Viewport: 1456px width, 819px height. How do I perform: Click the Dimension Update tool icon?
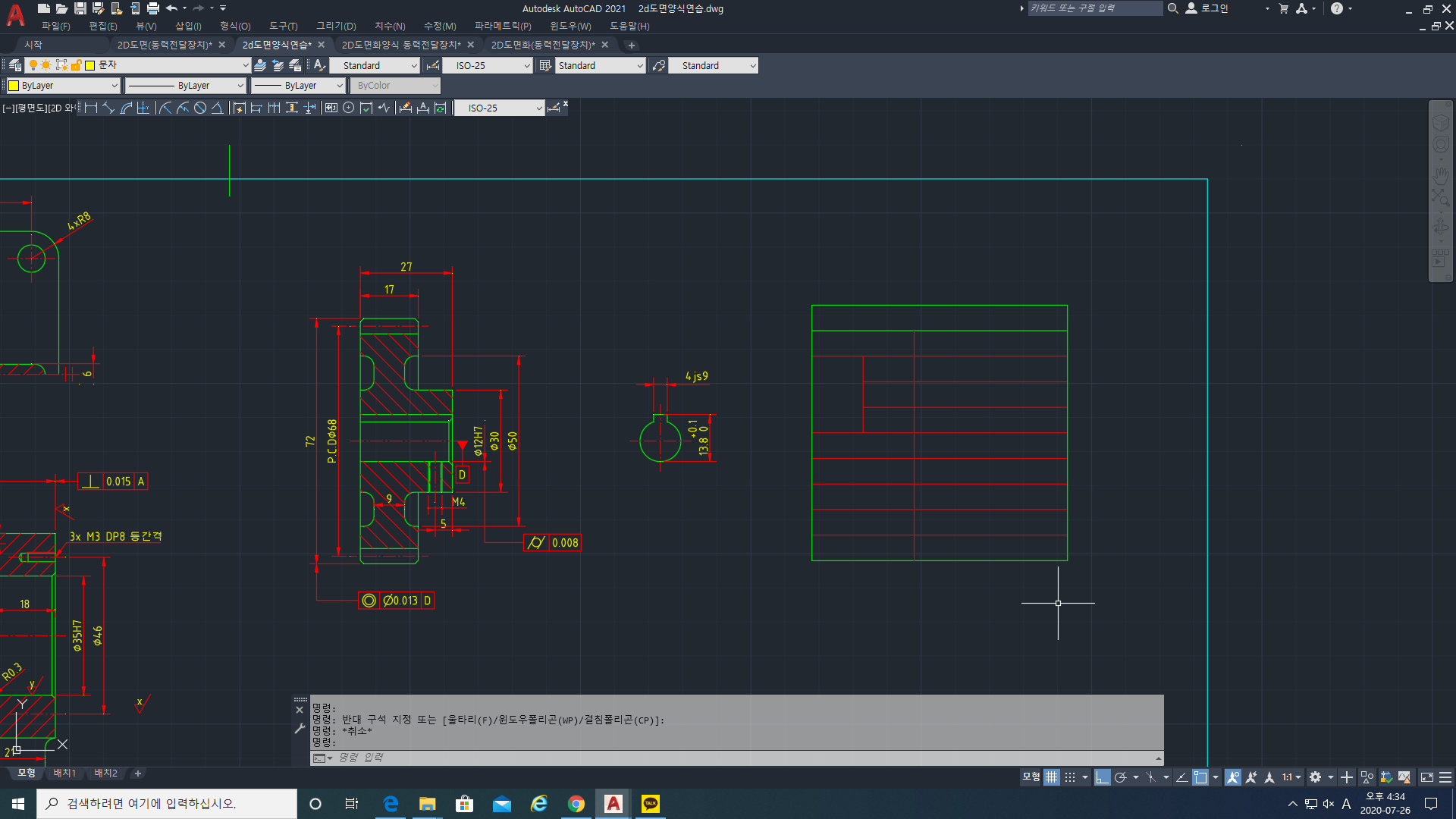(x=441, y=108)
